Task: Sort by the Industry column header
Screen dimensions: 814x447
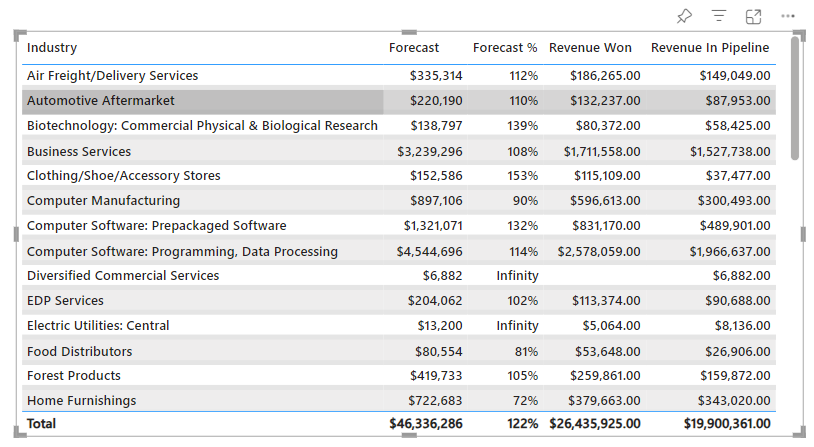Action: [52, 48]
